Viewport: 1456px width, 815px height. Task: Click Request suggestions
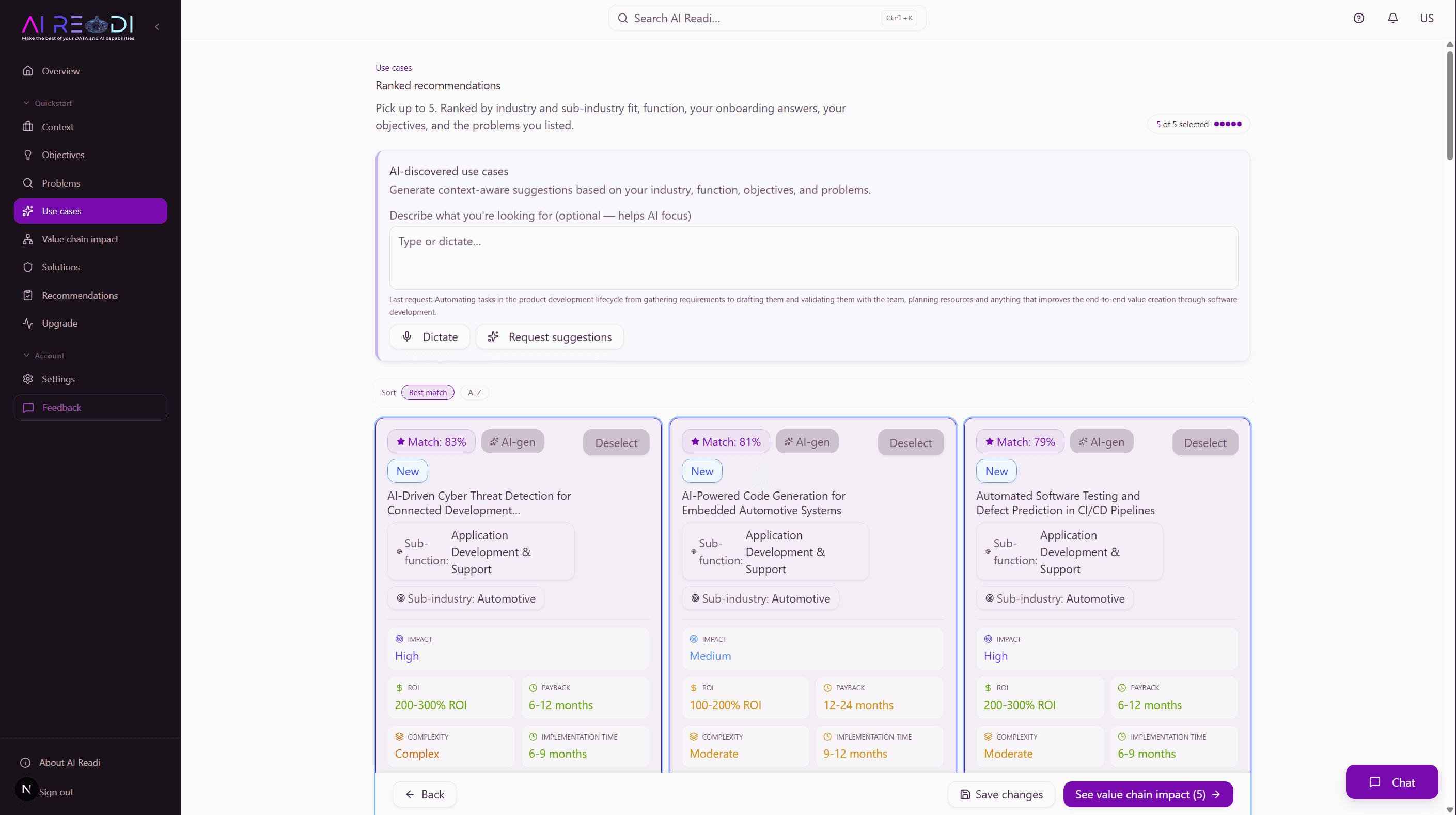click(x=550, y=337)
